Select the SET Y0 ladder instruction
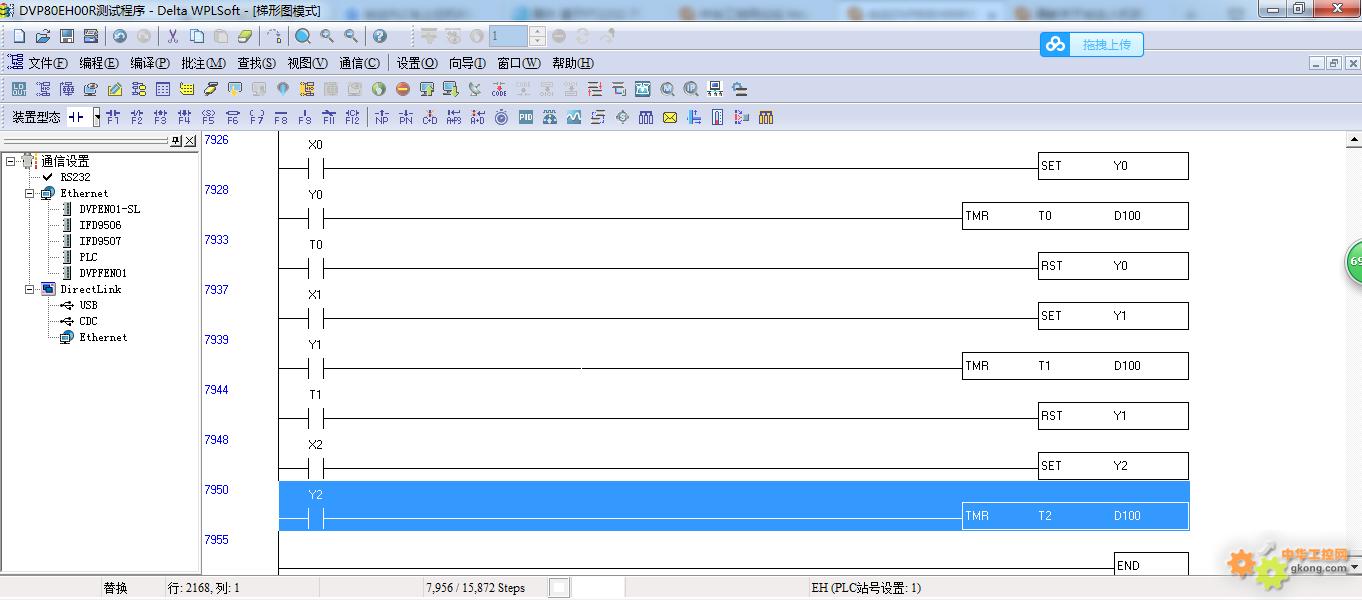1362x600 pixels. [1113, 166]
